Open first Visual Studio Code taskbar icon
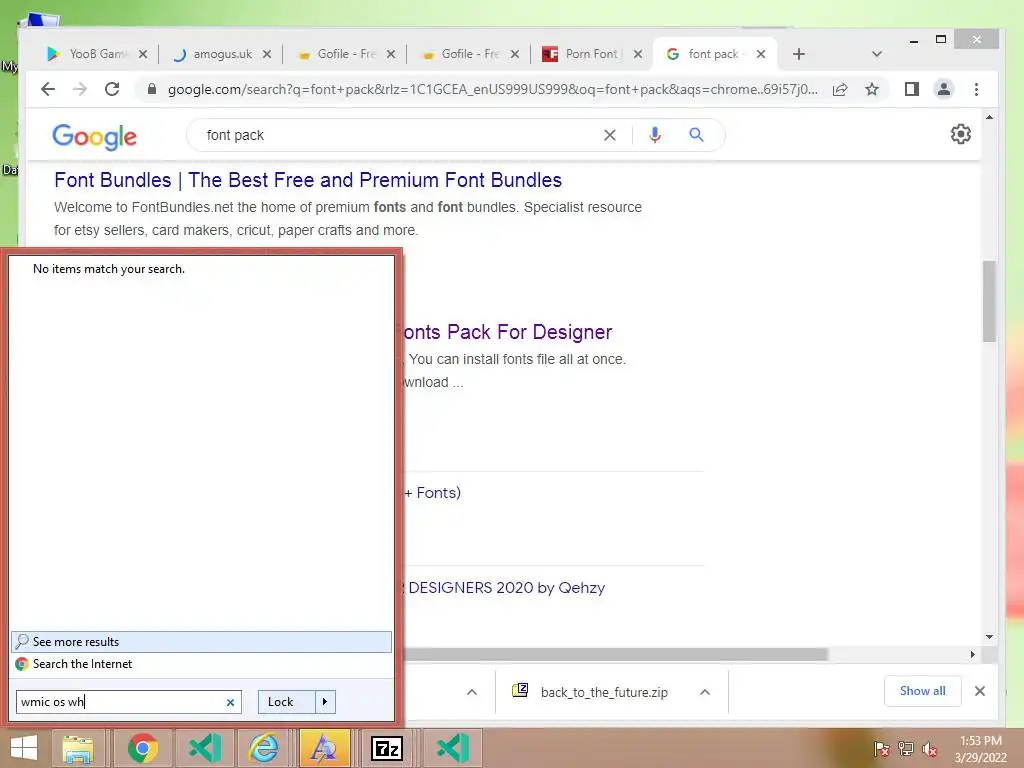This screenshot has width=1024, height=768. (204, 748)
